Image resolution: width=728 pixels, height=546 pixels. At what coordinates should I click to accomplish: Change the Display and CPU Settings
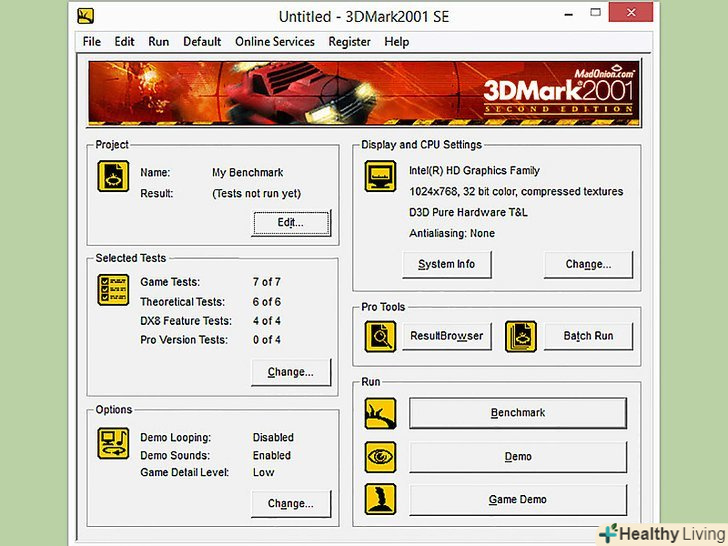[588, 265]
